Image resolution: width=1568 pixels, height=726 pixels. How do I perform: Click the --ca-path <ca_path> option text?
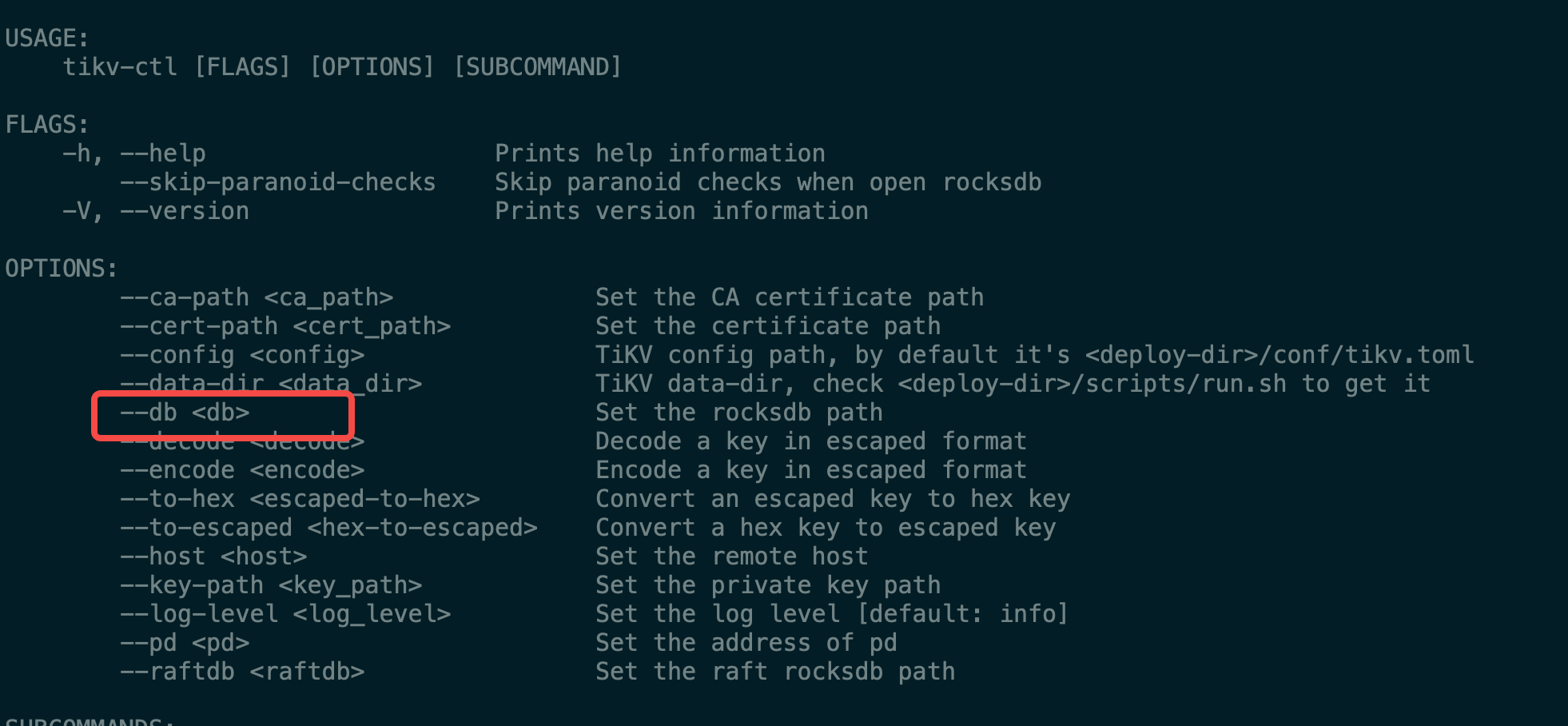(257, 297)
